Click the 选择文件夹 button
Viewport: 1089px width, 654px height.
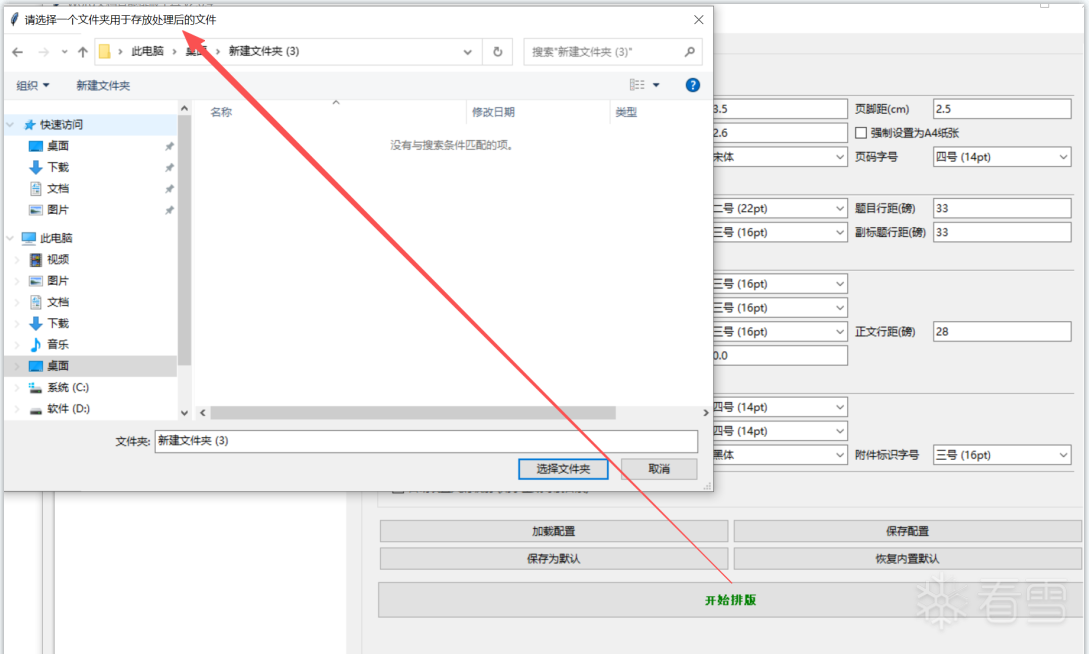click(563, 469)
